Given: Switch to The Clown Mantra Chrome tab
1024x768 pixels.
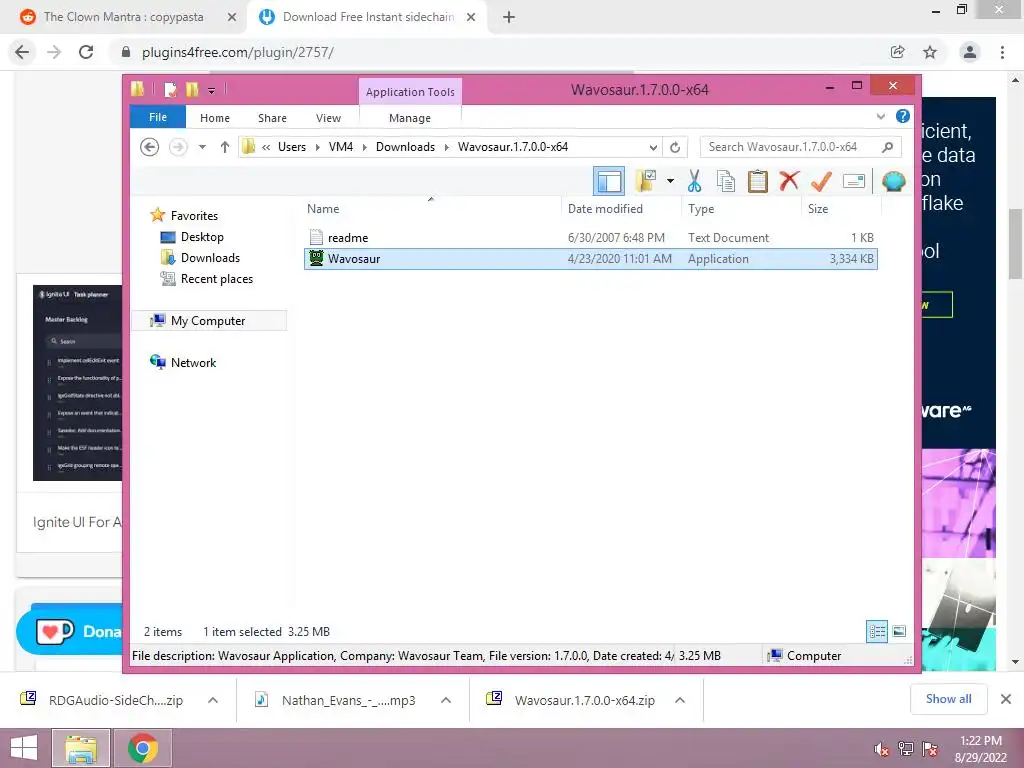Looking at the screenshot, I should tap(123, 17).
